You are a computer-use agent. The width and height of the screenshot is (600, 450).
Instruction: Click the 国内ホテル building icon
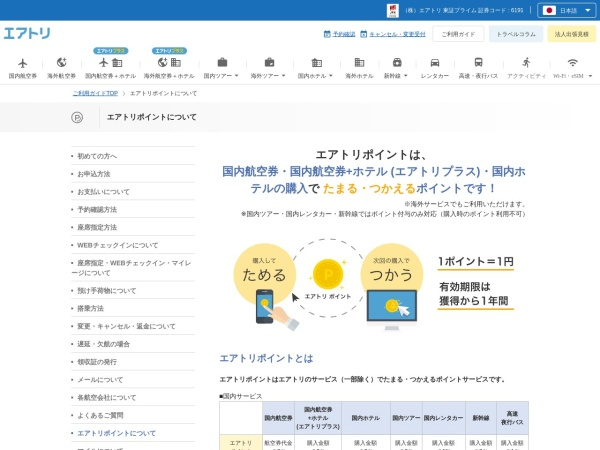point(316,62)
